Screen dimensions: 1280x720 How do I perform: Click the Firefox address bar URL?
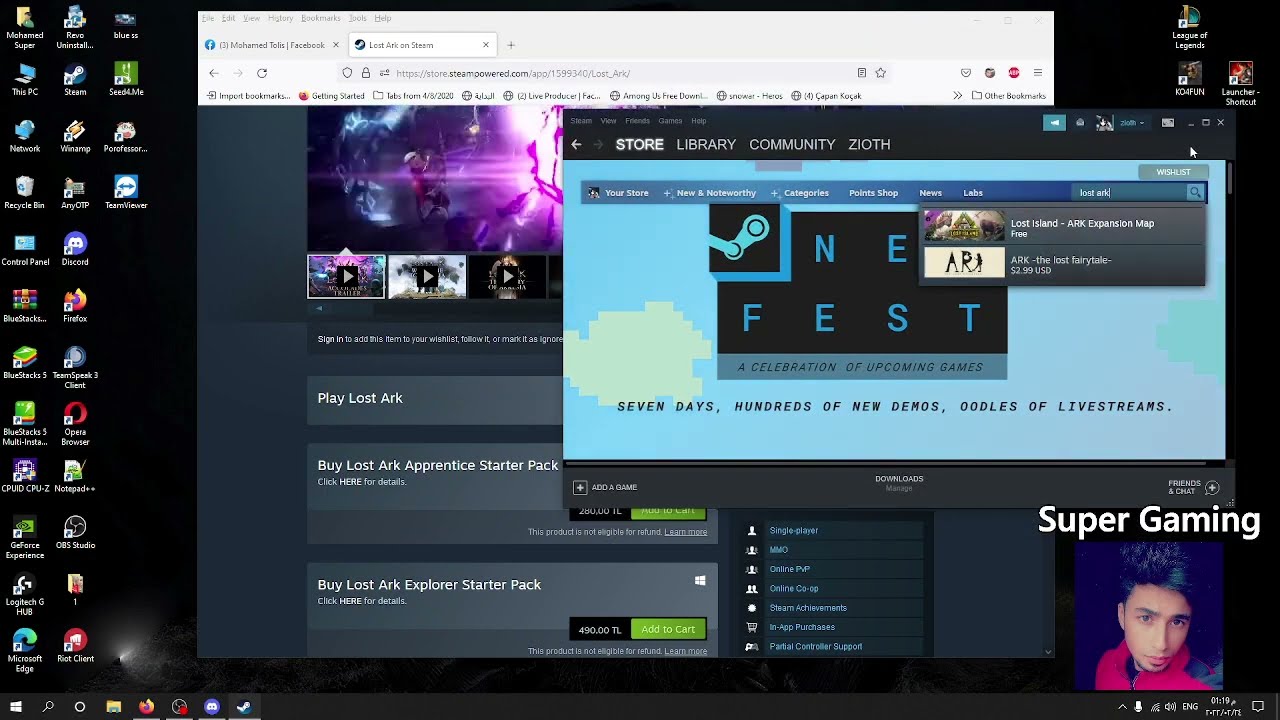(x=513, y=73)
